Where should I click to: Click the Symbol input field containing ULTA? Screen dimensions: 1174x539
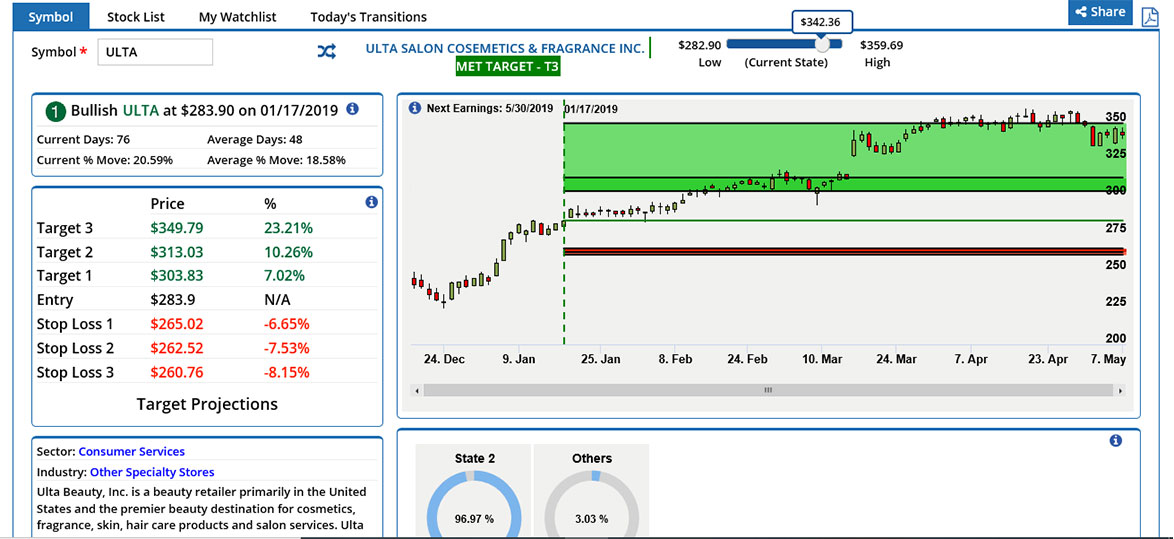pyautogui.click(x=155, y=52)
